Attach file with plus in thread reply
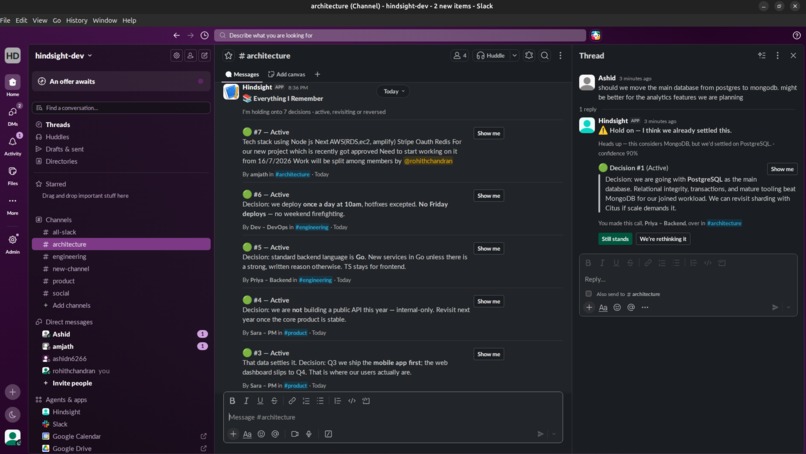This screenshot has width=806, height=454. coord(589,307)
